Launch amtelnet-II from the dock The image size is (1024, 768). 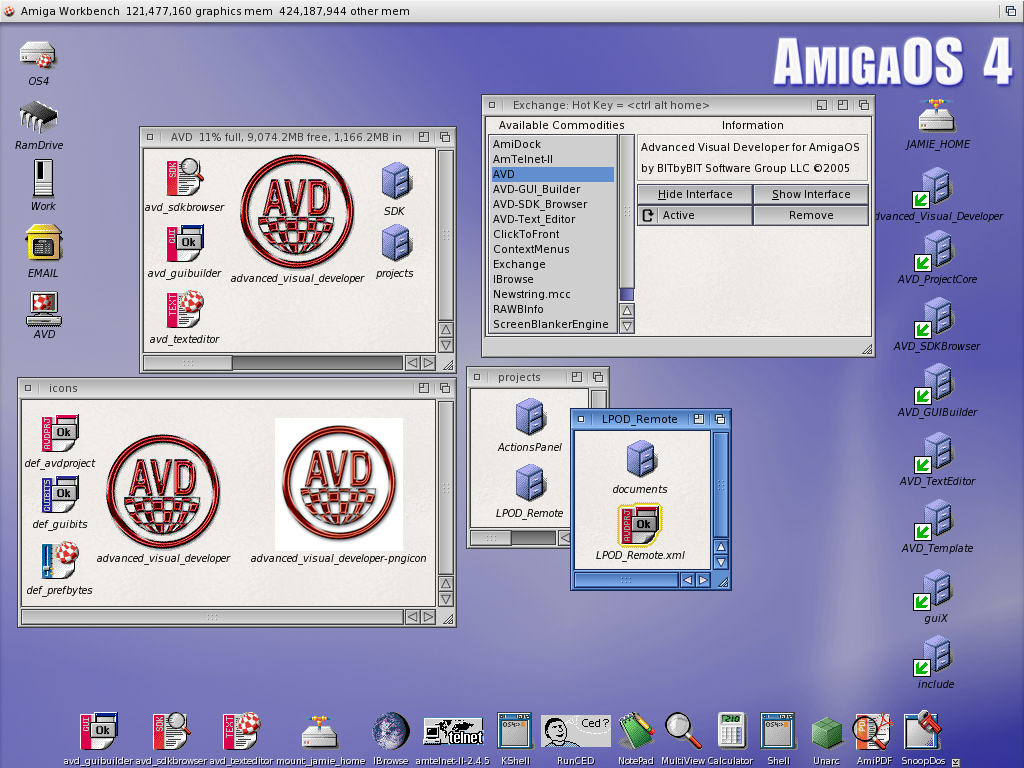click(453, 732)
